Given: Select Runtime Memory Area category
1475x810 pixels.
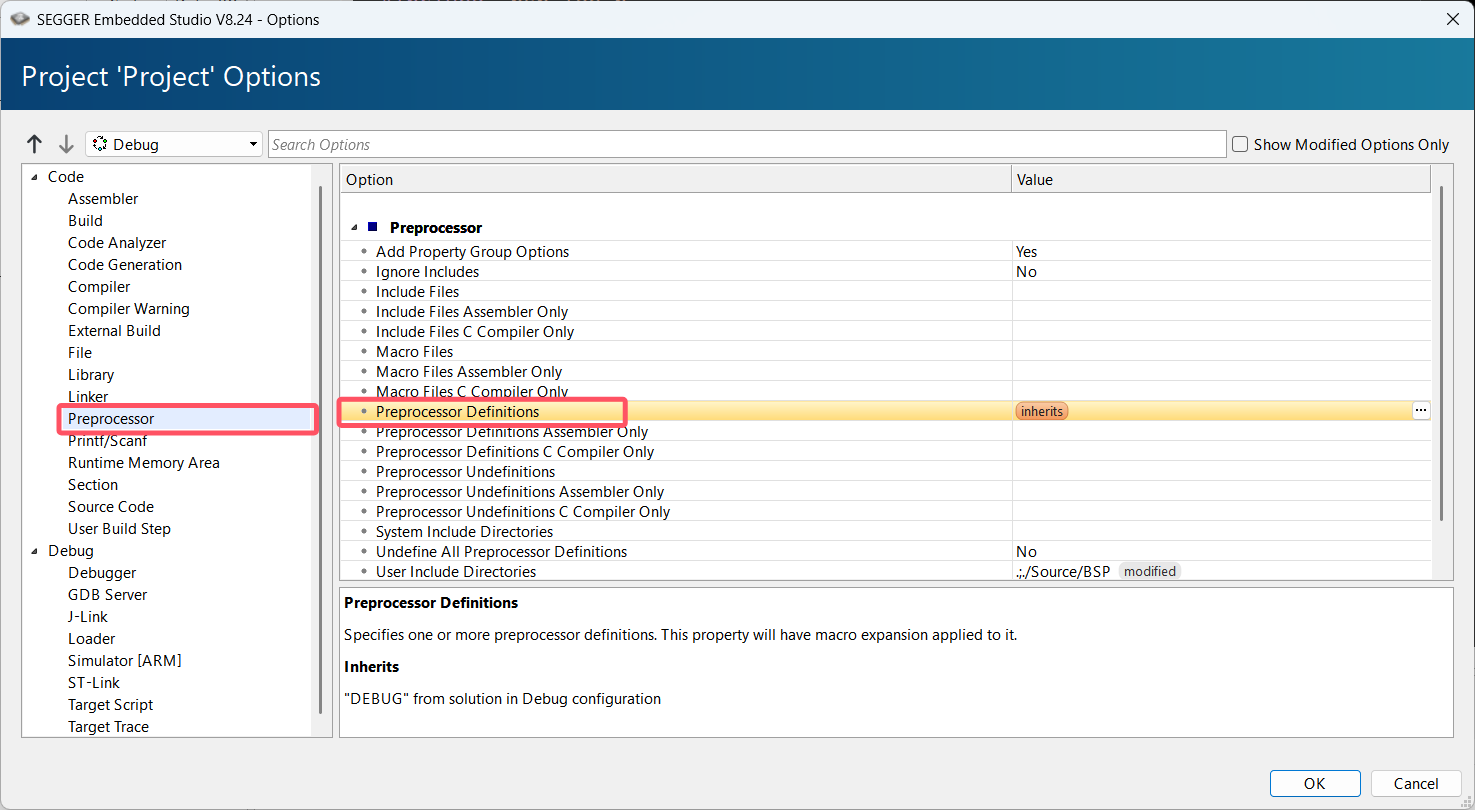Looking at the screenshot, I should click(144, 463).
